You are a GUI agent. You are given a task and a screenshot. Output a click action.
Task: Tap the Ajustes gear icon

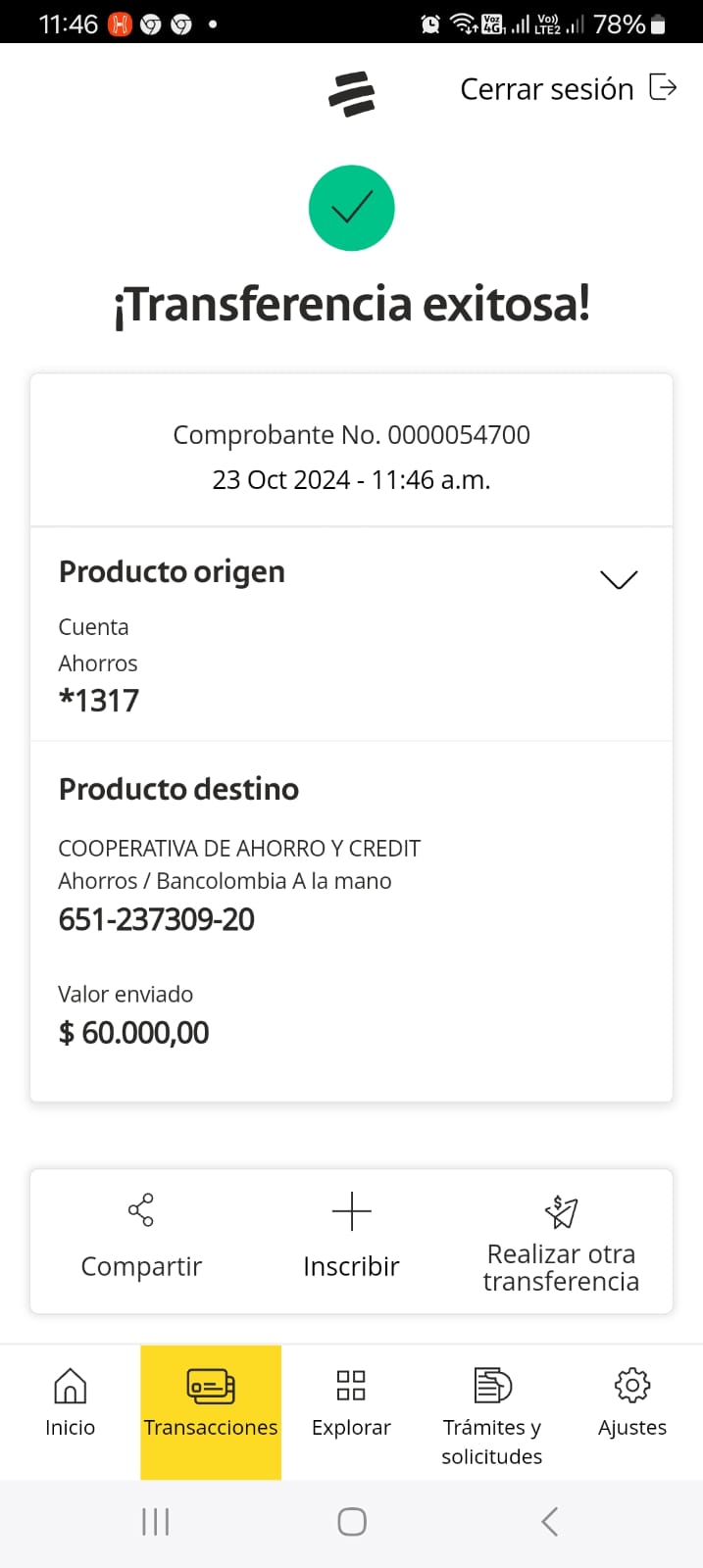tap(632, 1385)
